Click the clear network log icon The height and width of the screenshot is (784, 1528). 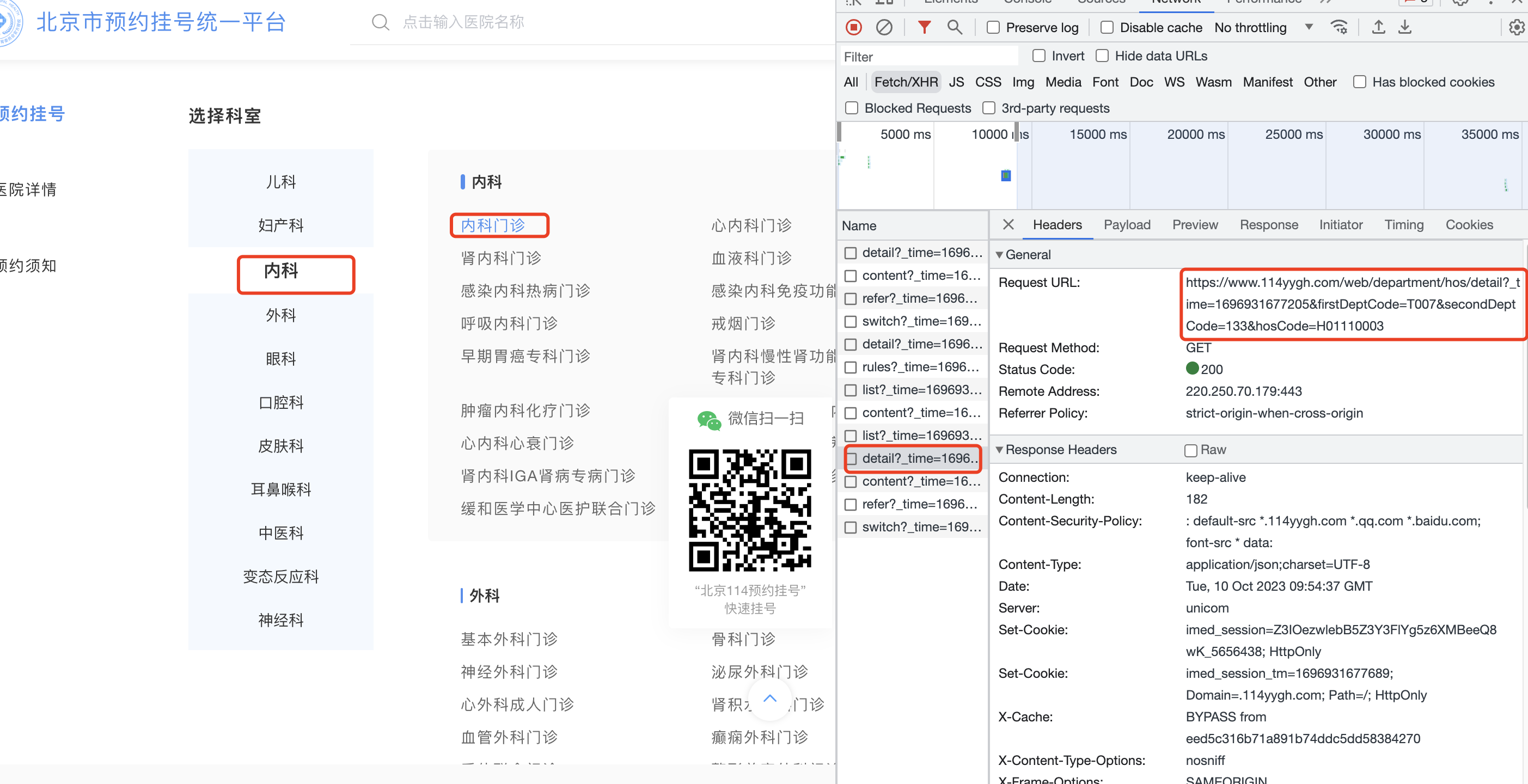[x=884, y=27]
